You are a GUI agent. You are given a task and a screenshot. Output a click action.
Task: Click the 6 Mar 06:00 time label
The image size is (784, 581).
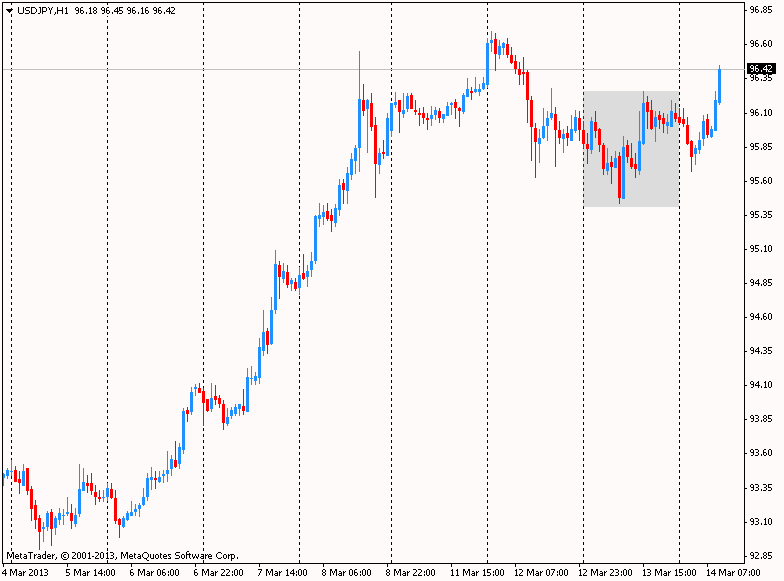[x=154, y=572]
